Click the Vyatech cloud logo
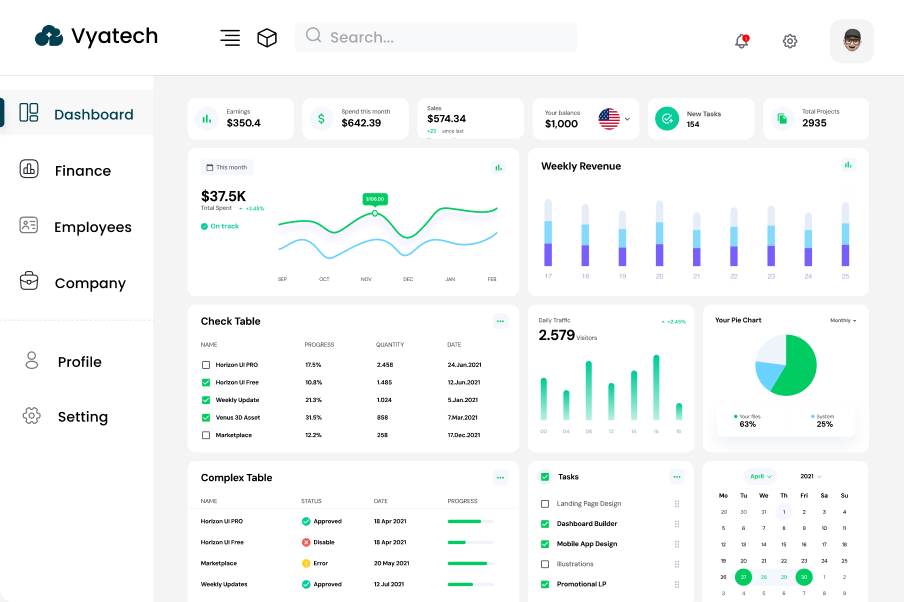 pyautogui.click(x=49, y=36)
